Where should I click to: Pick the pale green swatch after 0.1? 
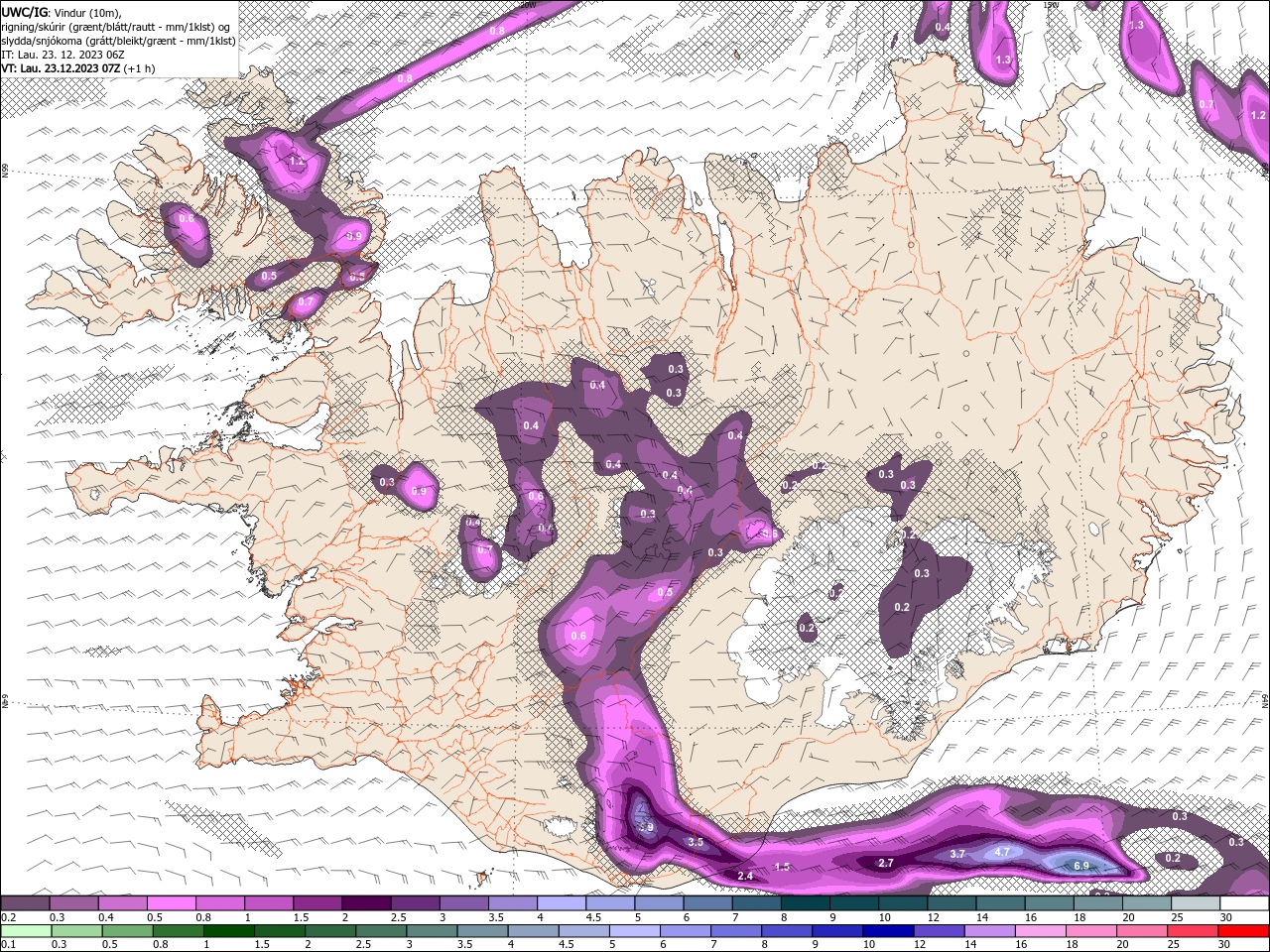26,931
